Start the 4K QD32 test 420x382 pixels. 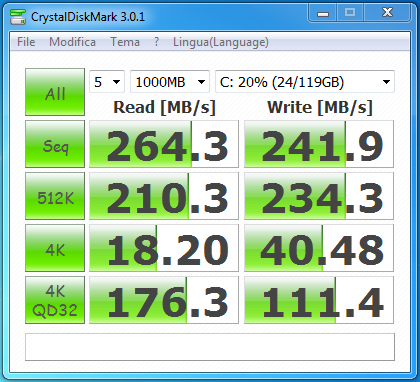tap(55, 300)
